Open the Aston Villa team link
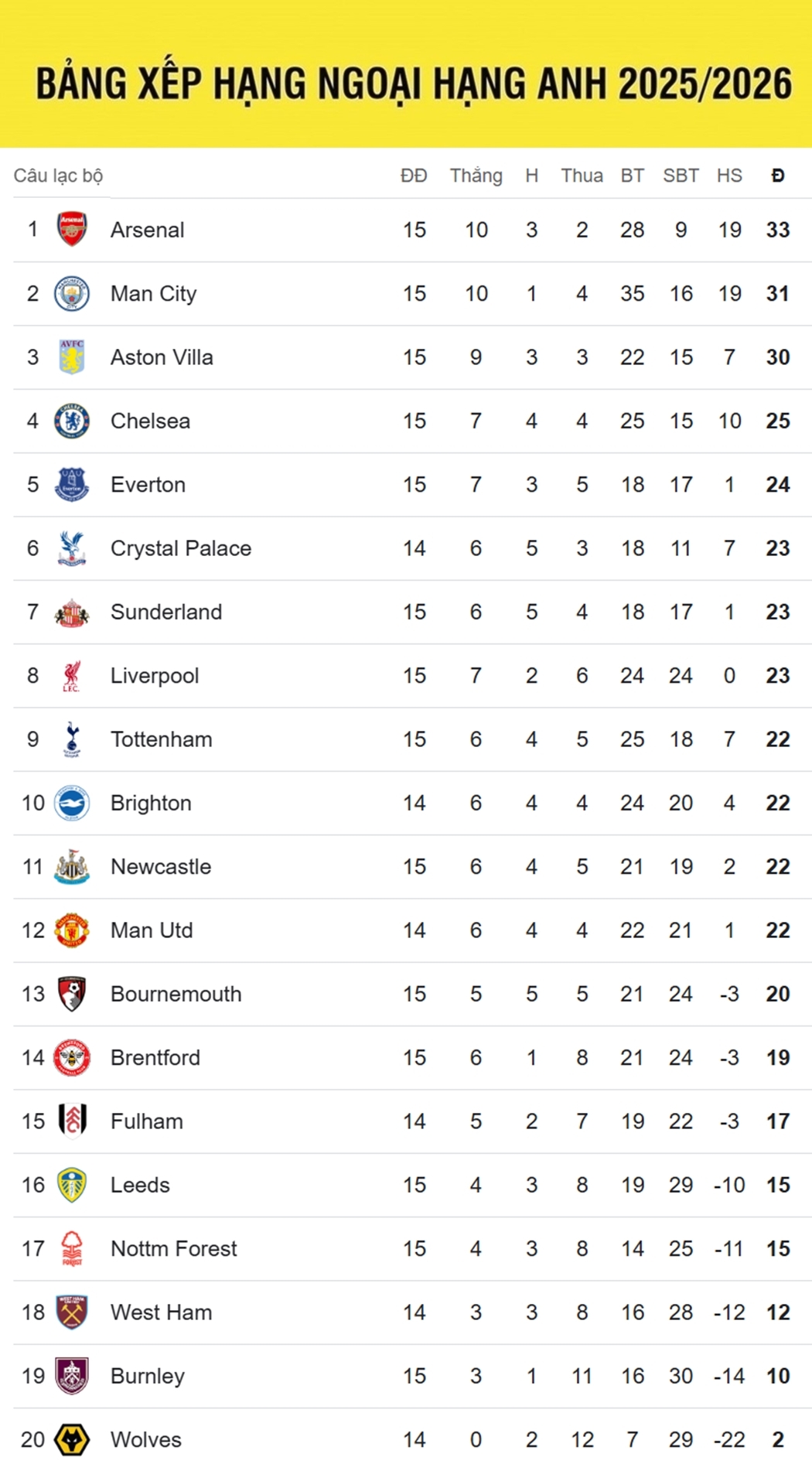Viewport: 812px width, 1464px height. point(162,357)
